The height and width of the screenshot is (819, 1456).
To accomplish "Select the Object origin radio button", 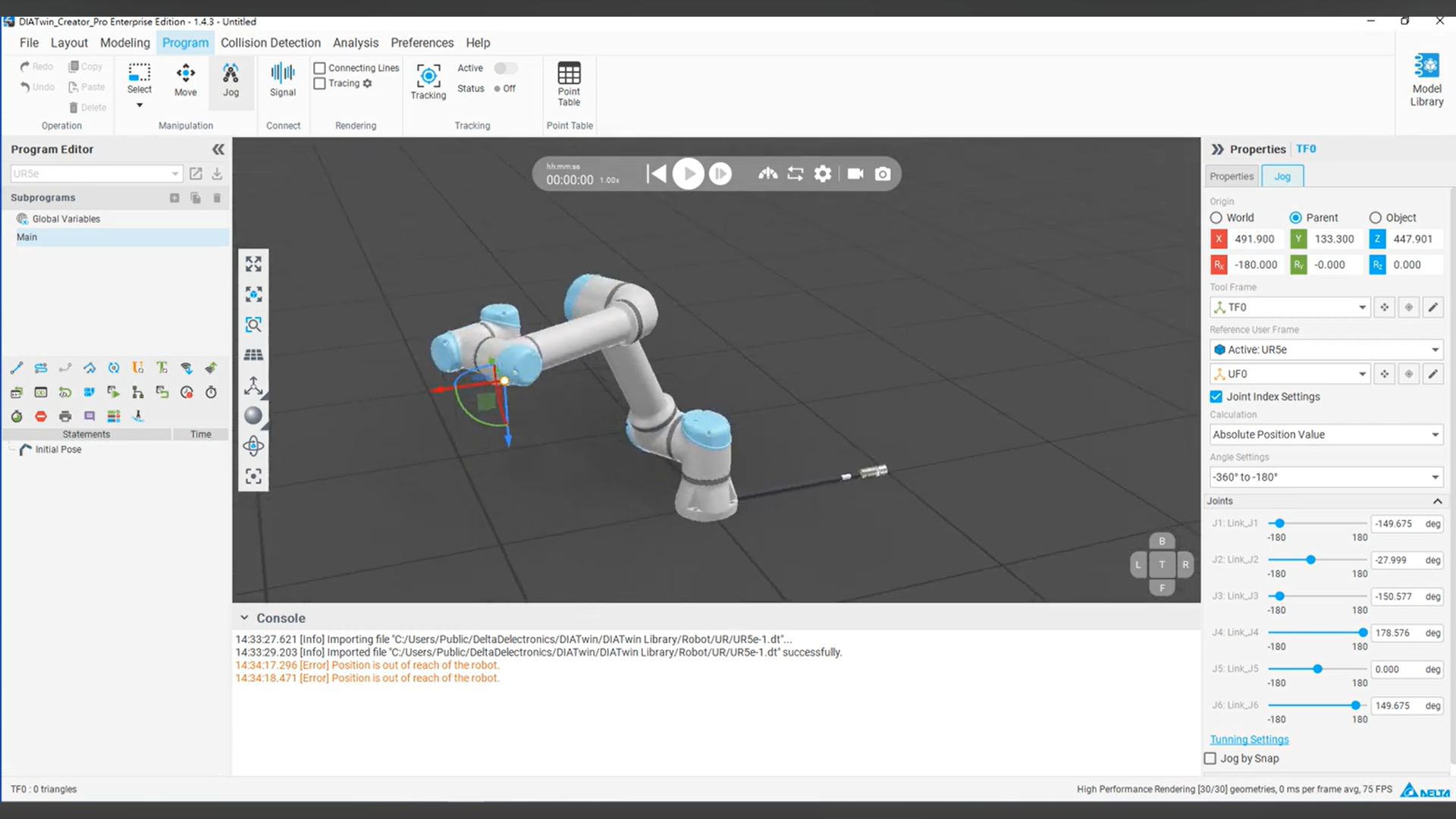I will click(x=1376, y=218).
